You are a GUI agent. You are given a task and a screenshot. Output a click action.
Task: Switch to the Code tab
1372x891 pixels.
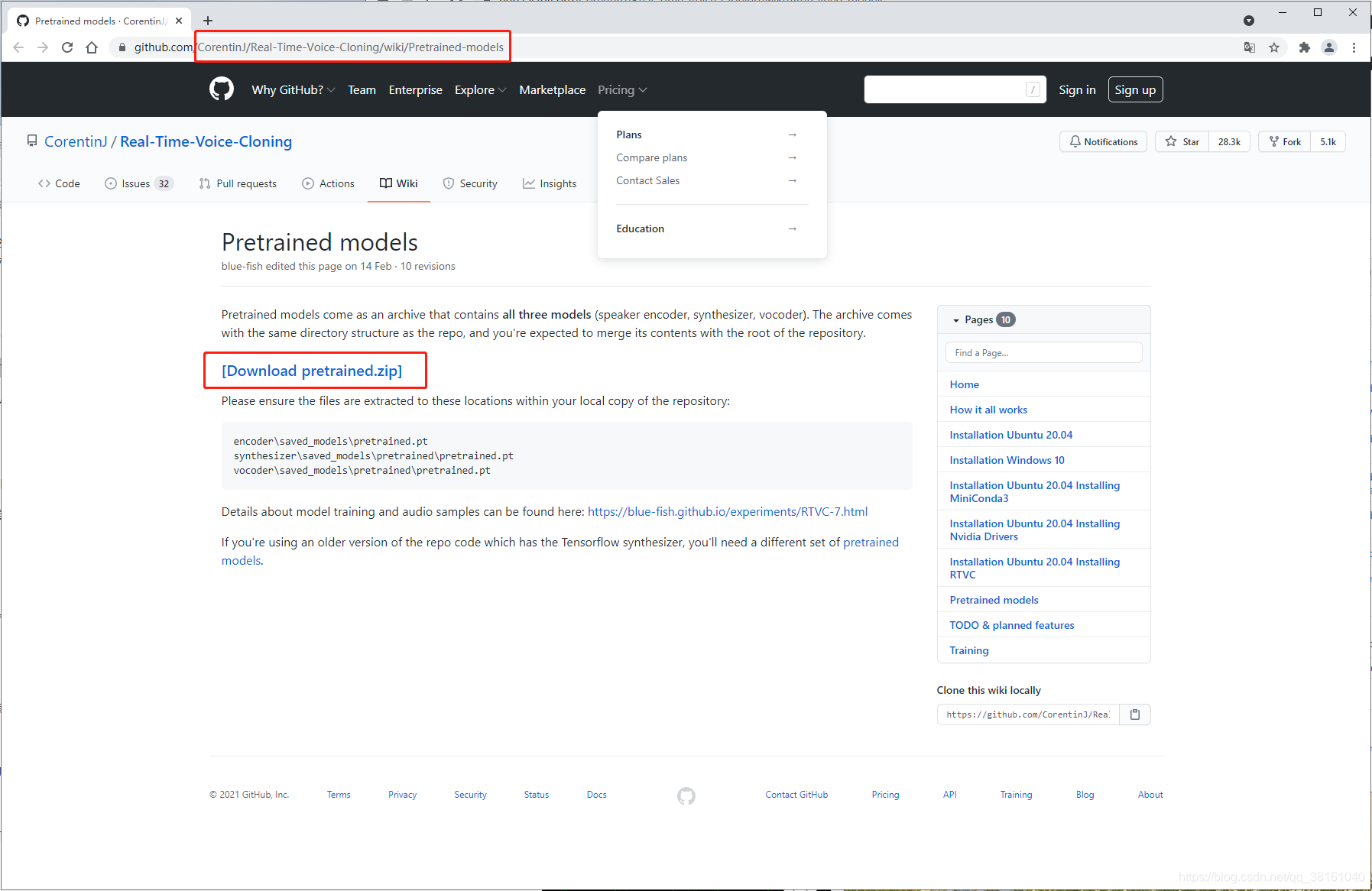click(x=59, y=183)
